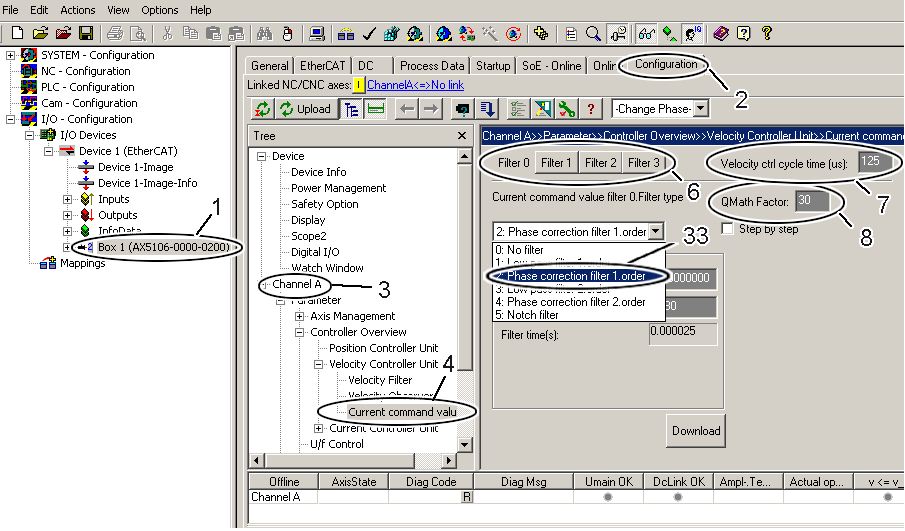This screenshot has width=905, height=531.
Task: Switch to the Process Data tab
Action: 432,66
